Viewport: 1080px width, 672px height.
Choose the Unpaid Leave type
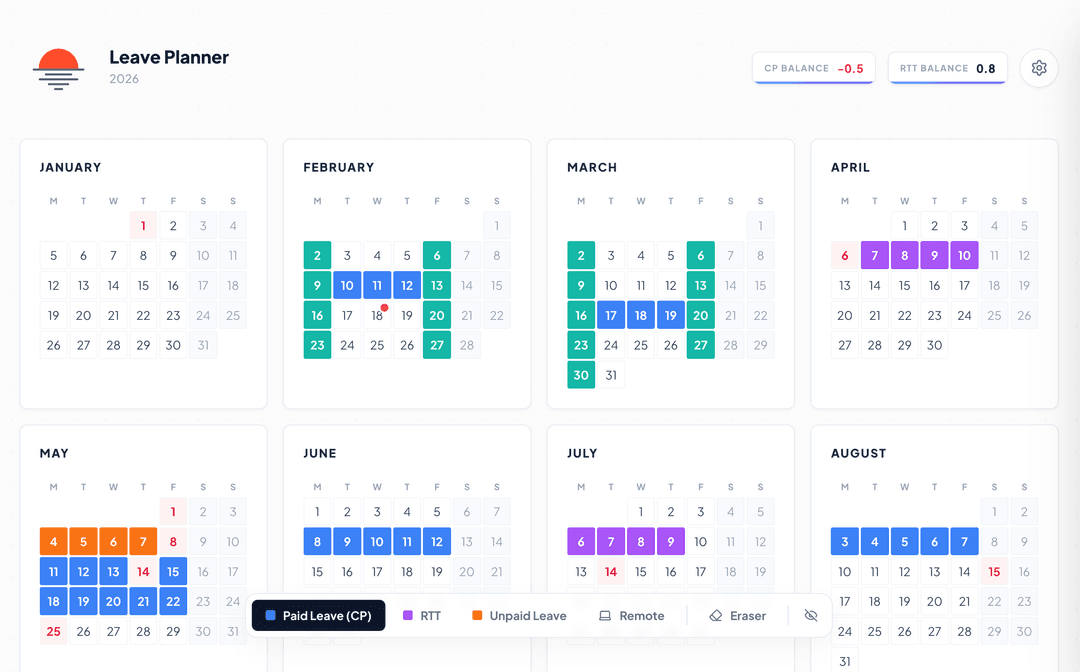click(518, 616)
